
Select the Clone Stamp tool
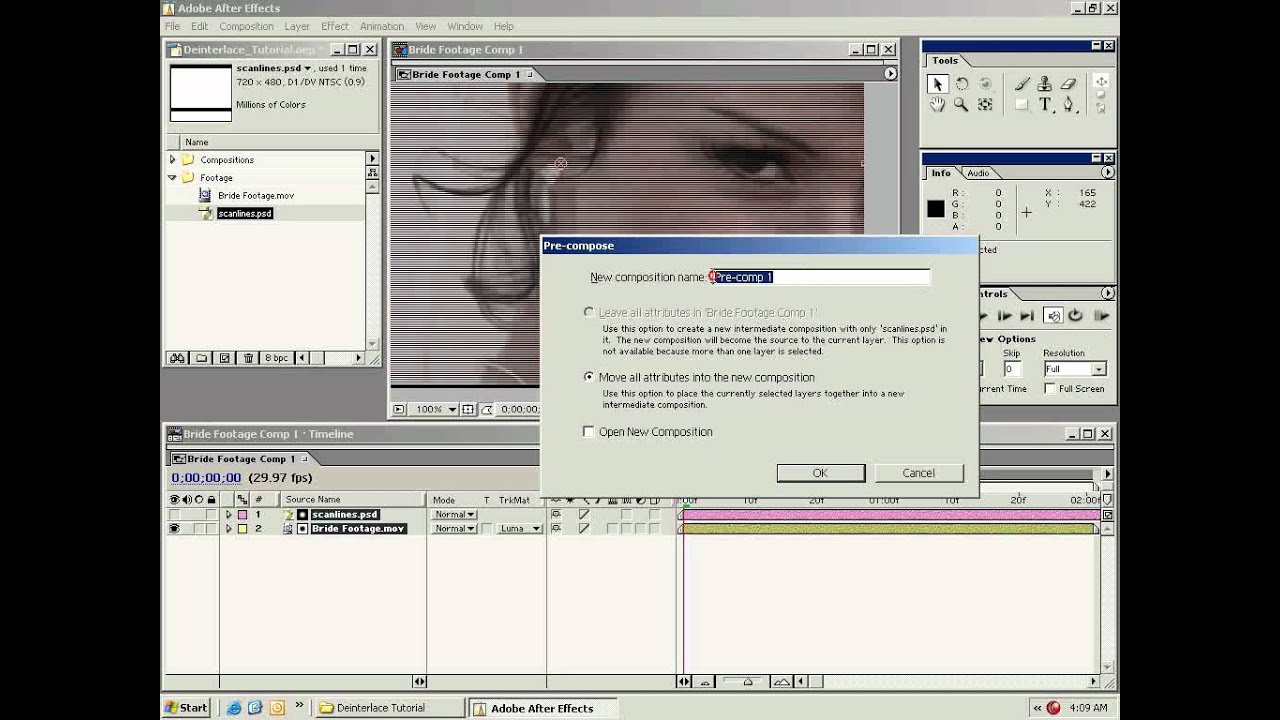(x=1045, y=85)
